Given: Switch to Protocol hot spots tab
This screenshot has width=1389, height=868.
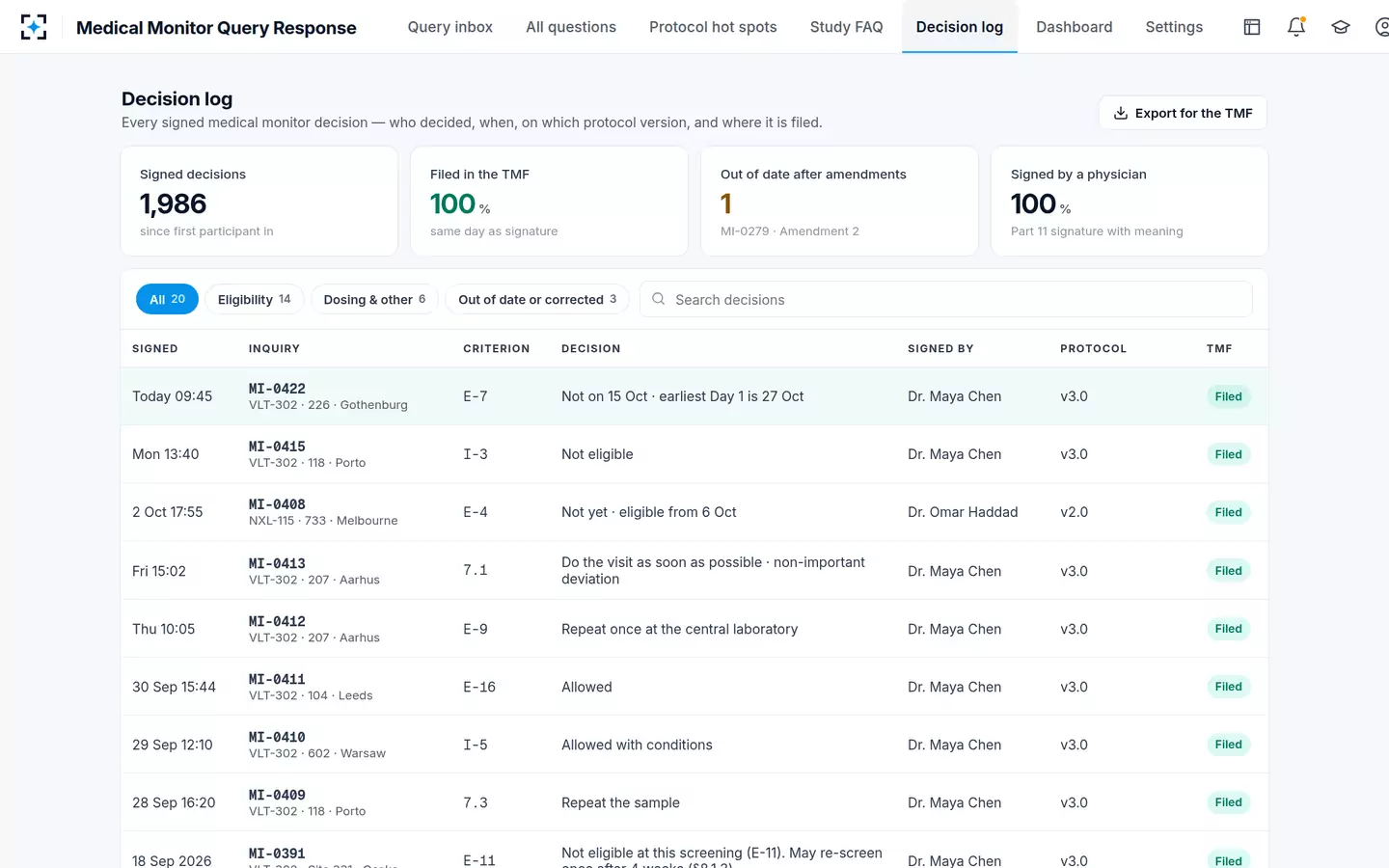Looking at the screenshot, I should click(x=713, y=27).
